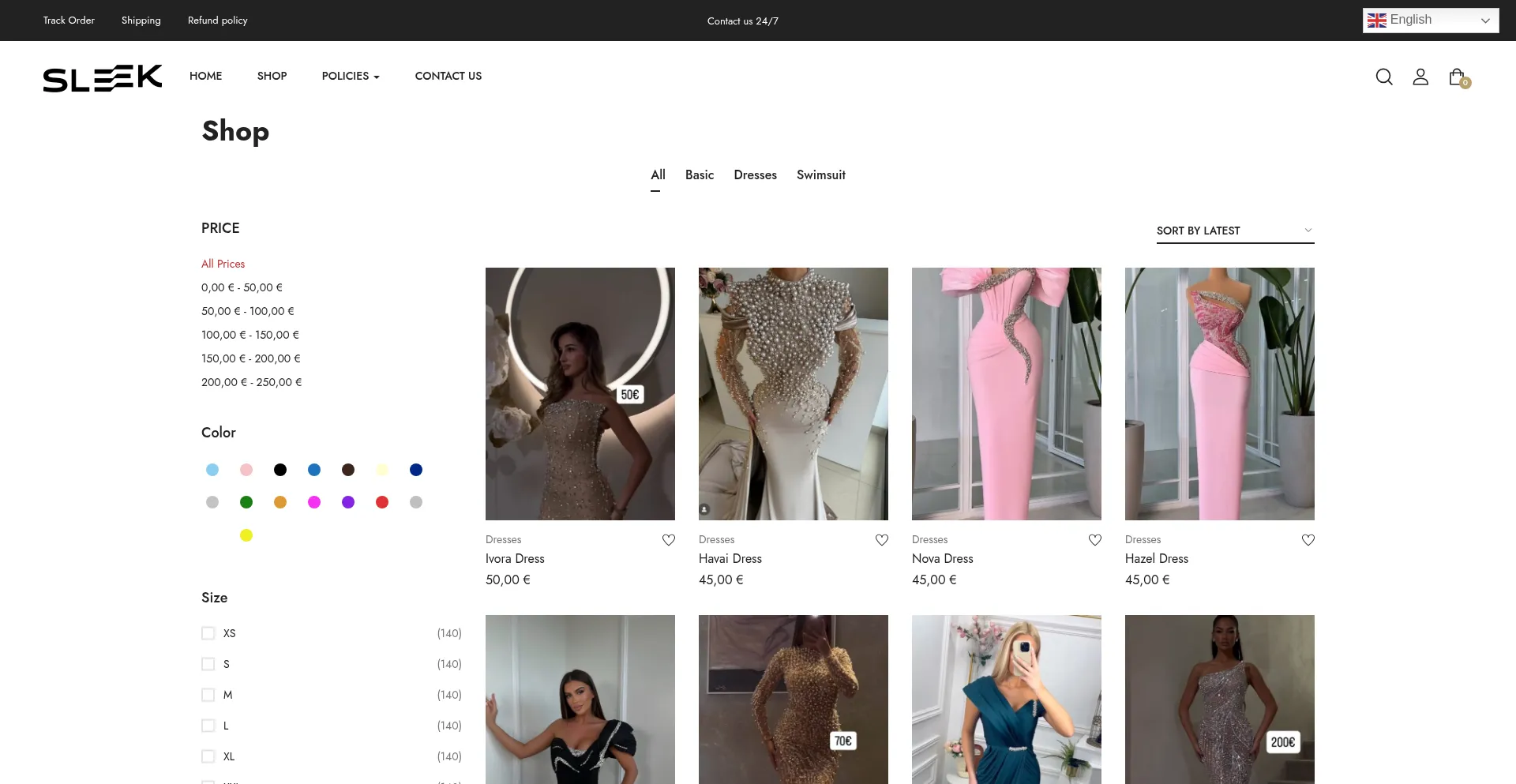Add Havai Dress to wishlist heart
The width and height of the screenshot is (1516, 784).
tap(882, 540)
